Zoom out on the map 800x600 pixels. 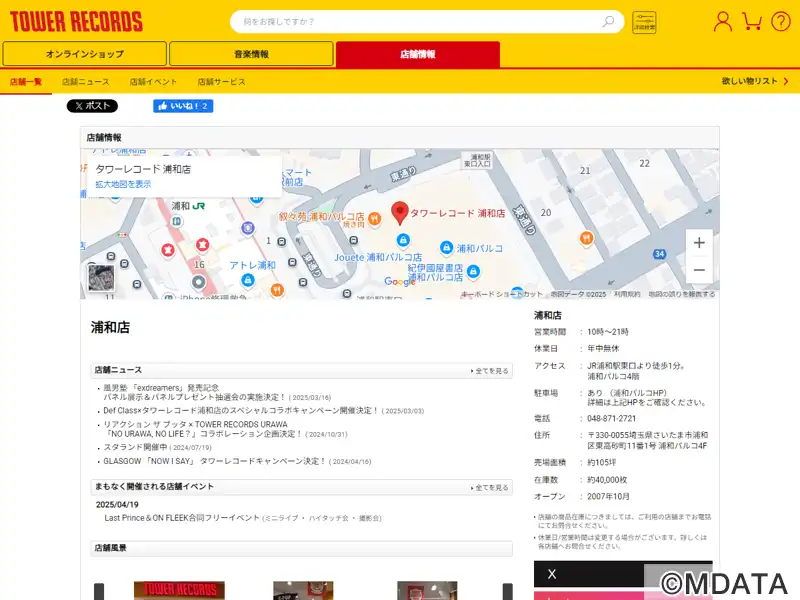pyautogui.click(x=699, y=270)
